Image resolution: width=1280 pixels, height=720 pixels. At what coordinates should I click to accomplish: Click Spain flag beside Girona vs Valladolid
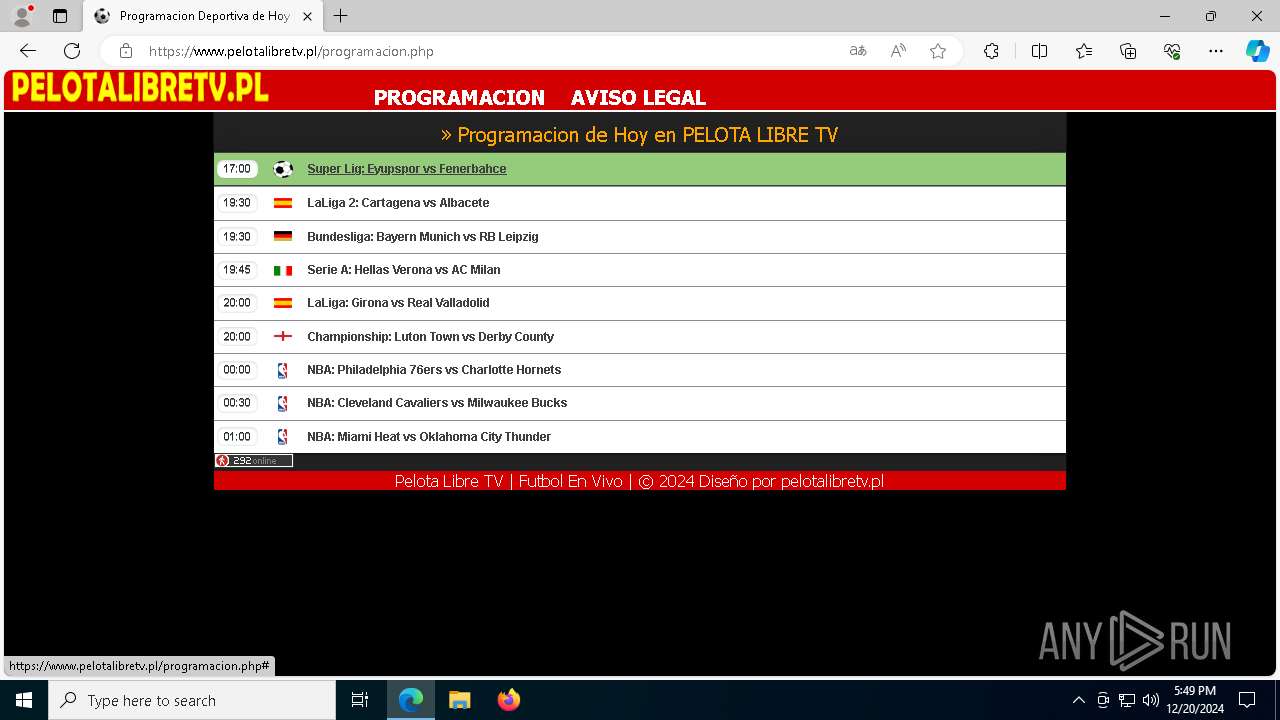click(x=283, y=303)
